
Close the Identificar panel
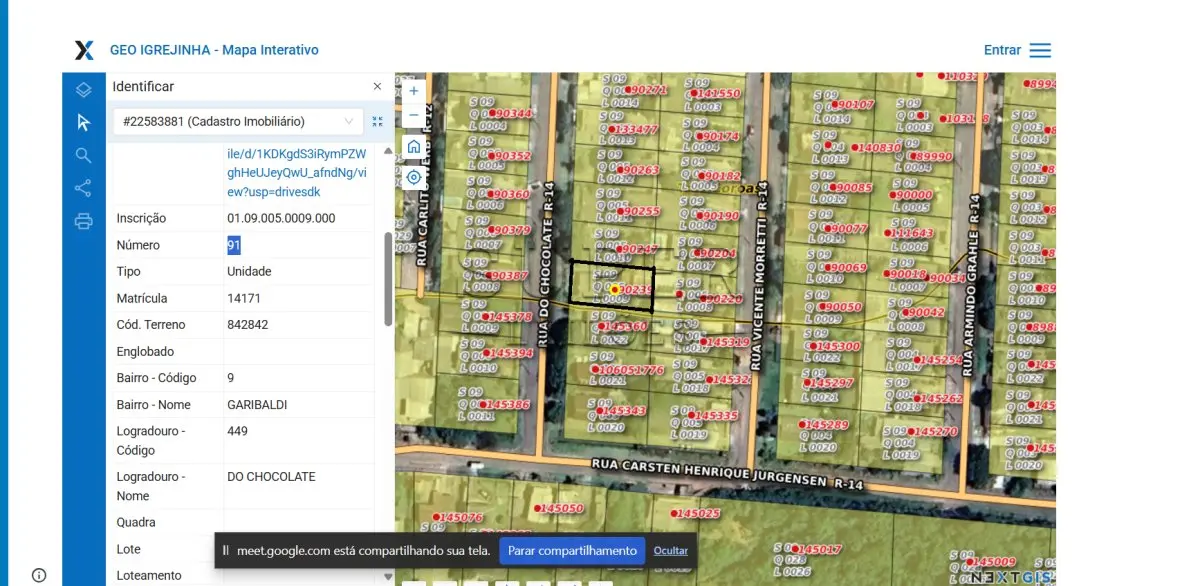click(x=377, y=87)
